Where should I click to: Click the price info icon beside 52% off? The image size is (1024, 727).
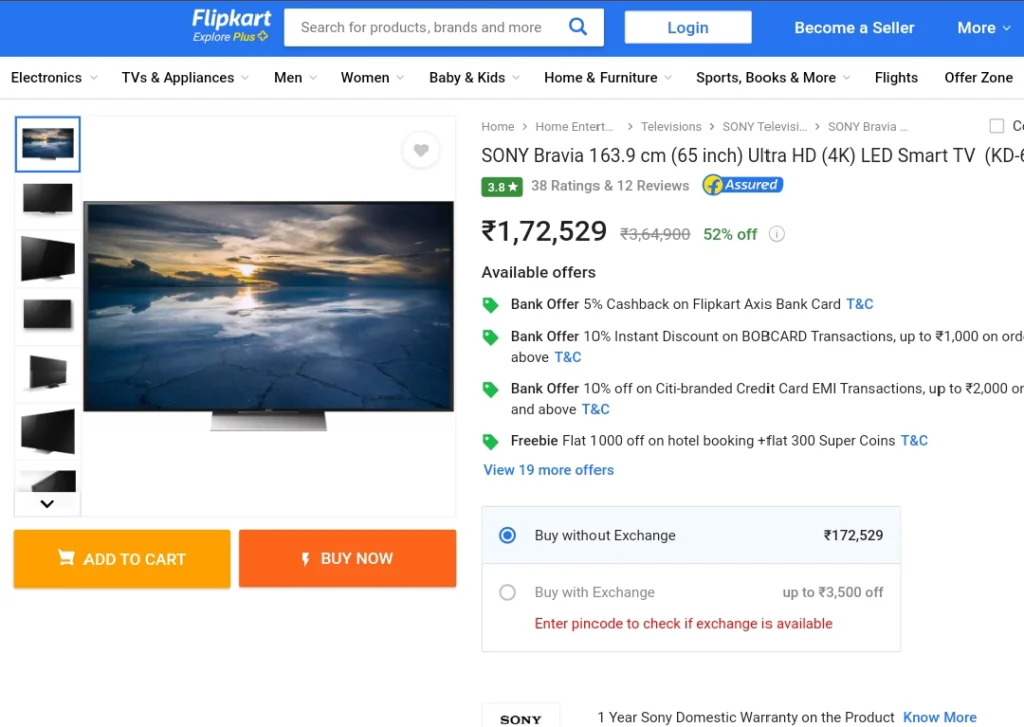[x=776, y=234]
